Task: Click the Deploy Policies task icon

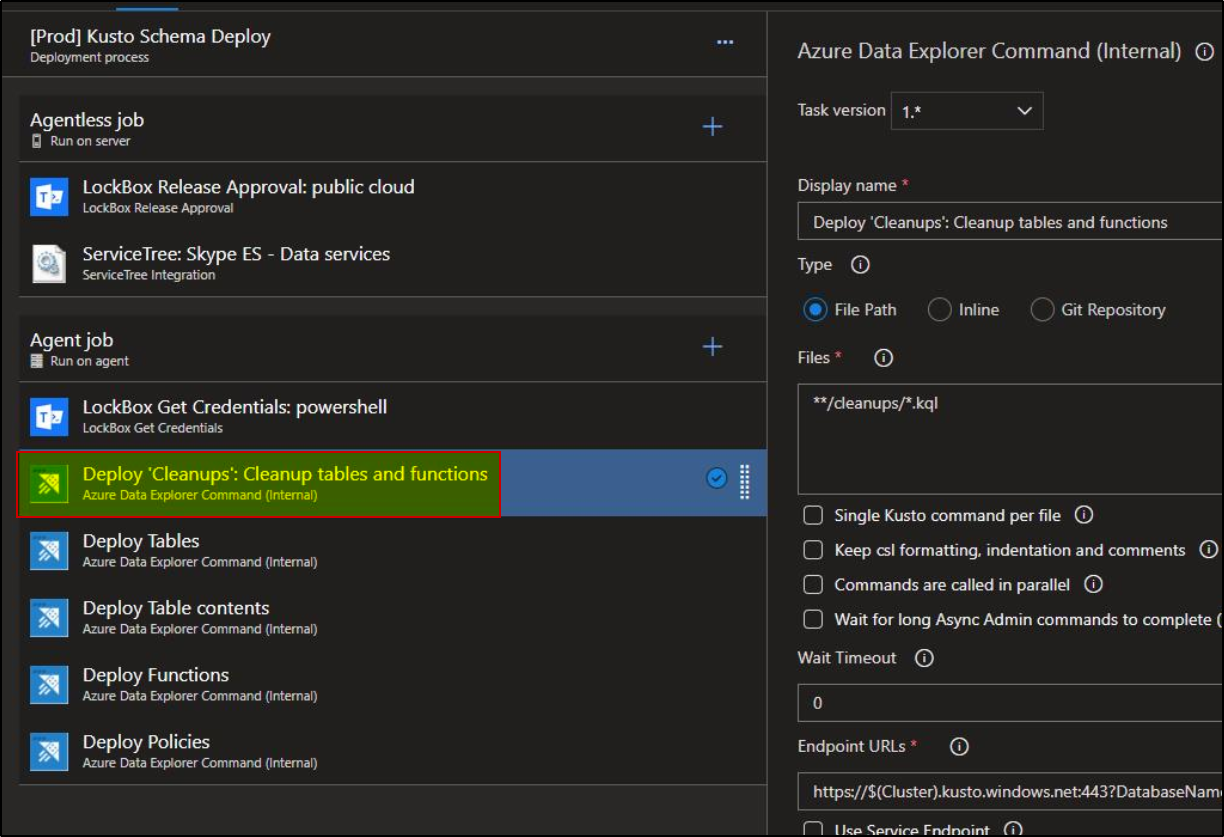Action: click(x=49, y=751)
